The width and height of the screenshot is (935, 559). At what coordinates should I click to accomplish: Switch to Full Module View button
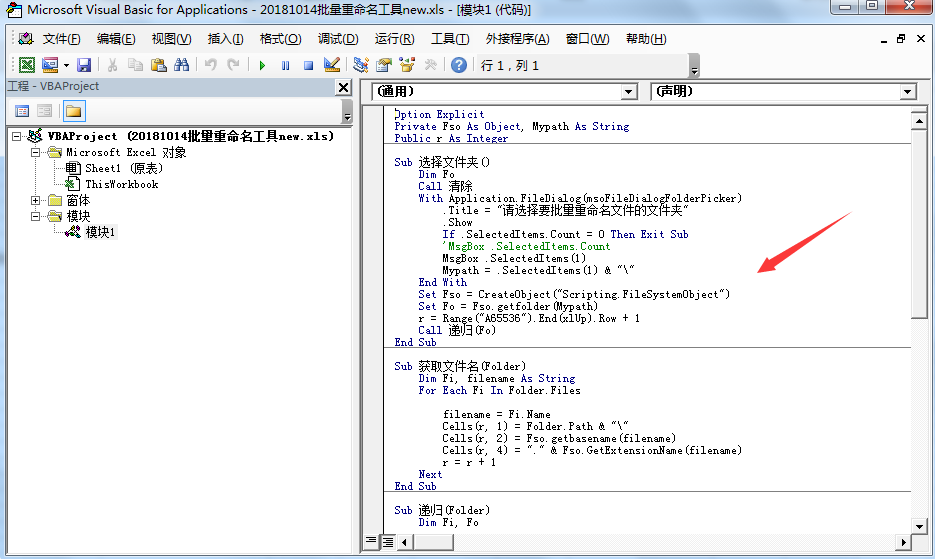(x=388, y=542)
